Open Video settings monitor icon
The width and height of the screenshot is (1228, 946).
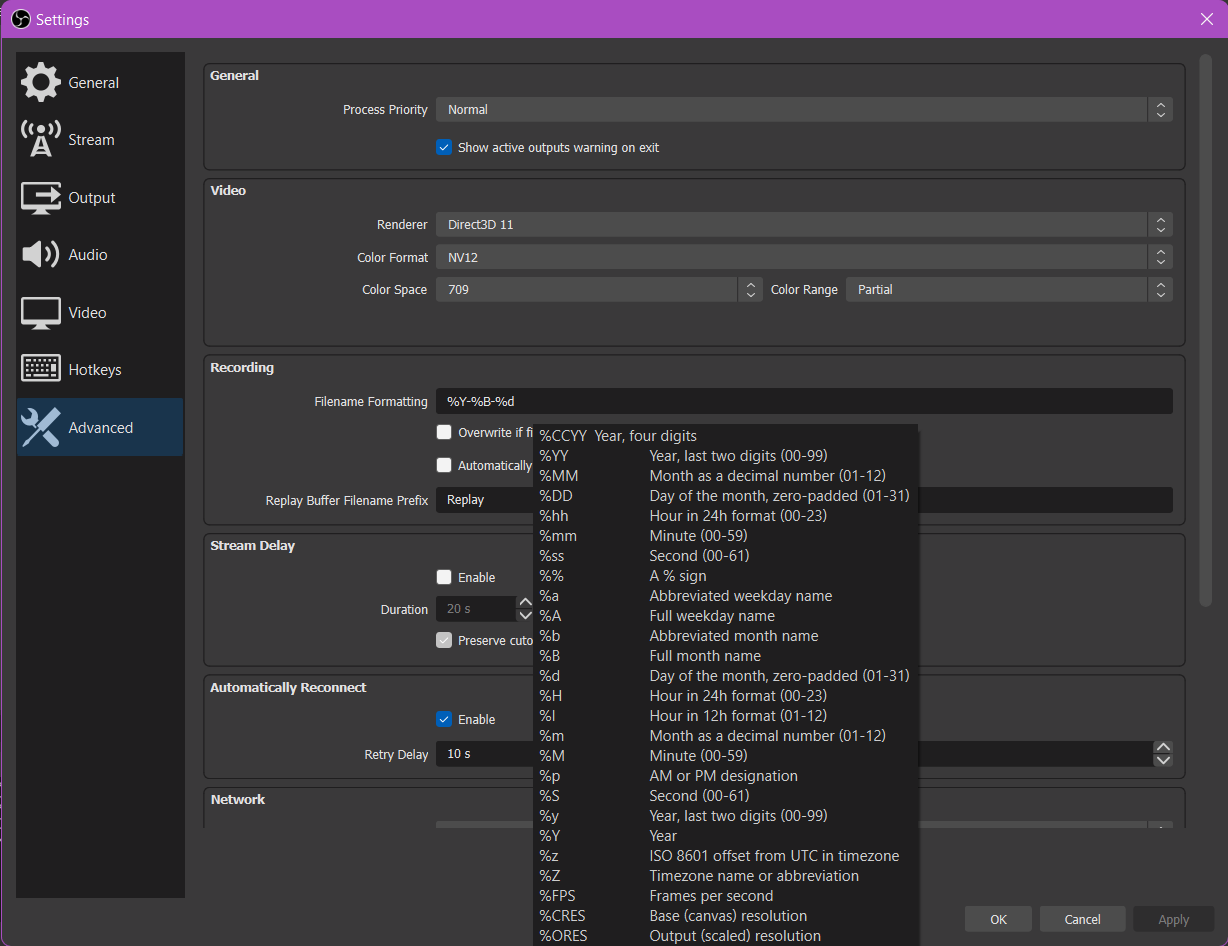click(x=40, y=312)
